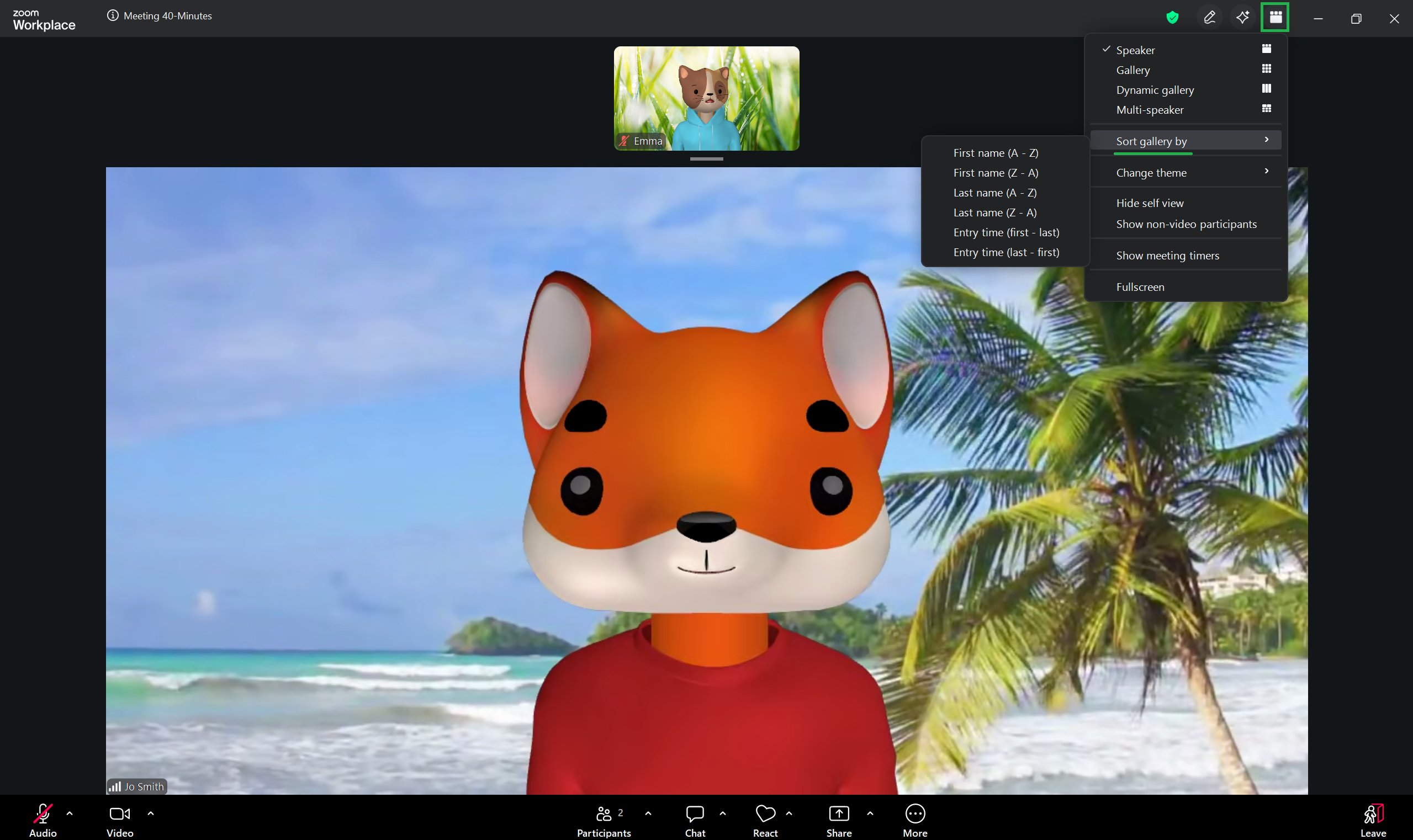Screen dimensions: 1413x840
Task: Sort gallery by First name (Z - A)
Action: tap(1005, 172)
